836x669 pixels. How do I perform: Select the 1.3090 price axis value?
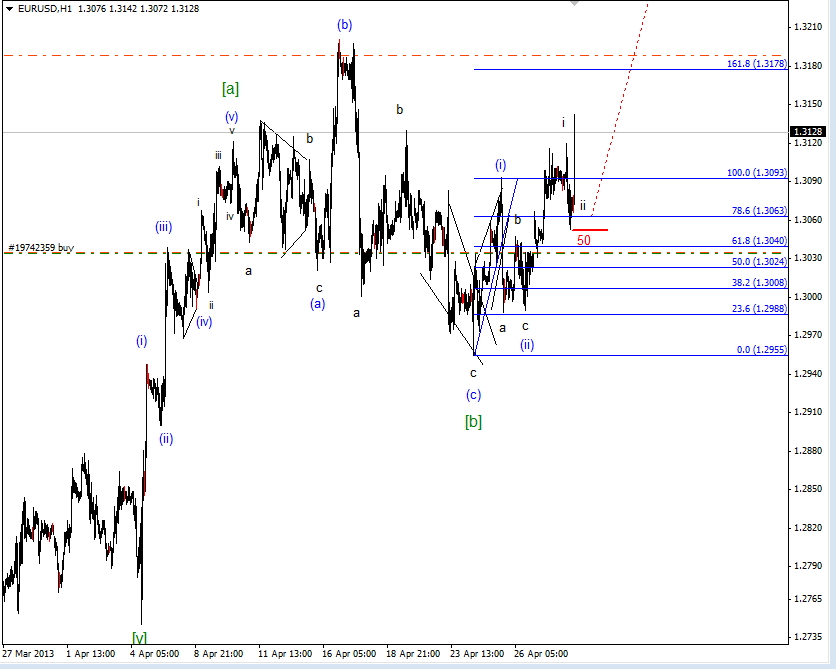click(808, 181)
